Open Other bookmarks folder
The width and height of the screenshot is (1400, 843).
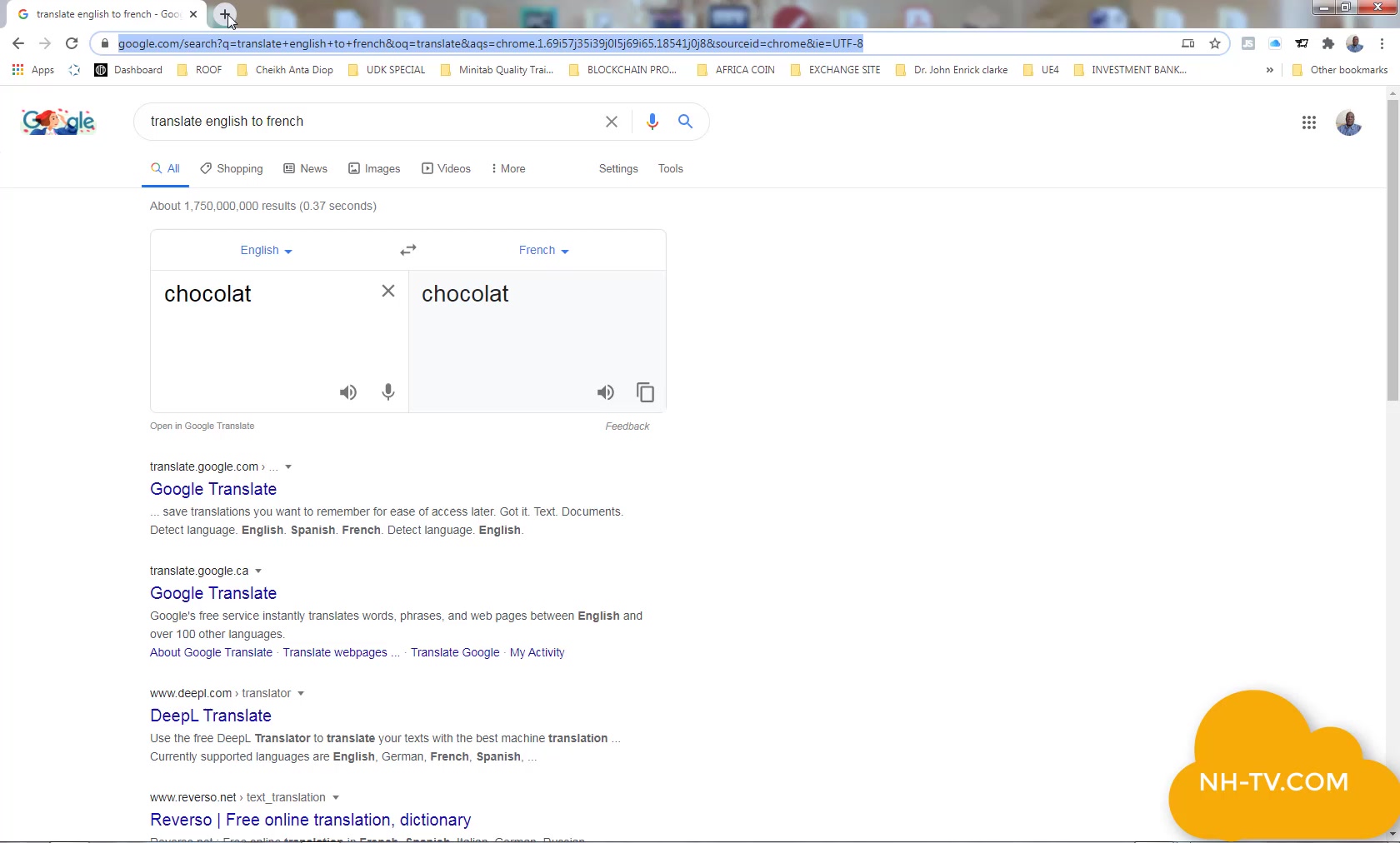tap(1339, 70)
